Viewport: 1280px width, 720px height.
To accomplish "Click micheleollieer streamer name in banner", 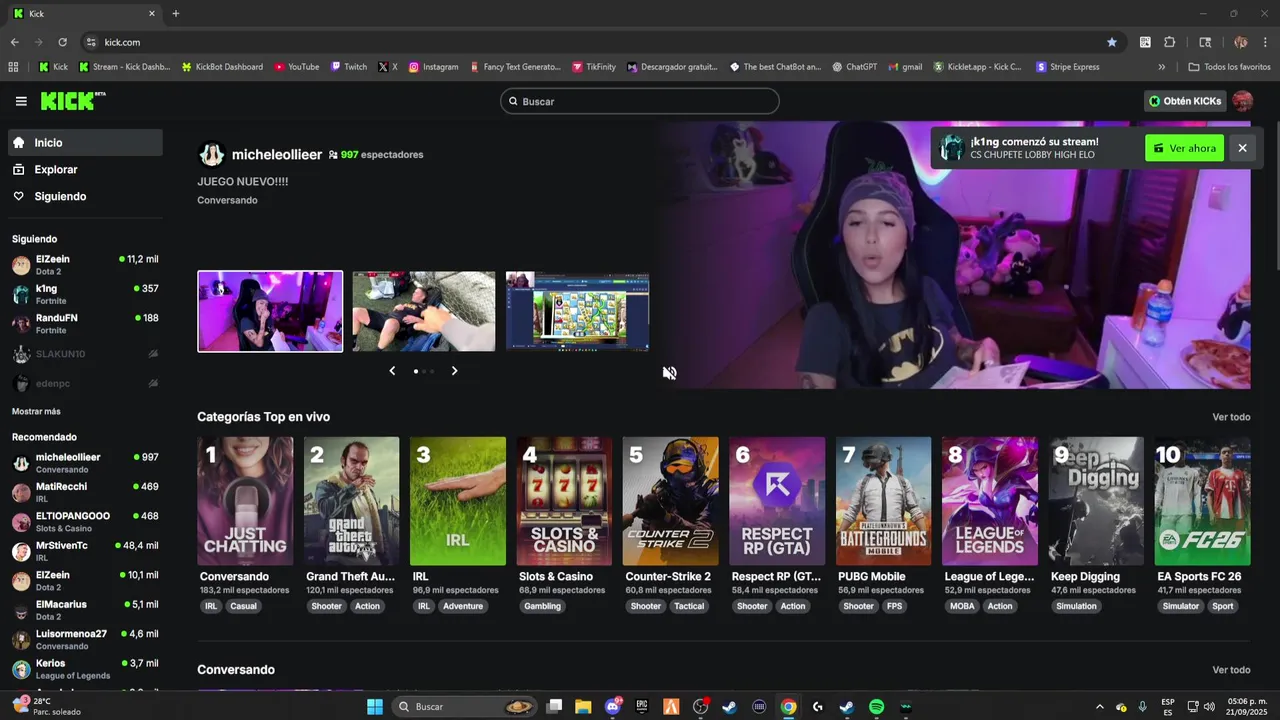I will coord(277,154).
